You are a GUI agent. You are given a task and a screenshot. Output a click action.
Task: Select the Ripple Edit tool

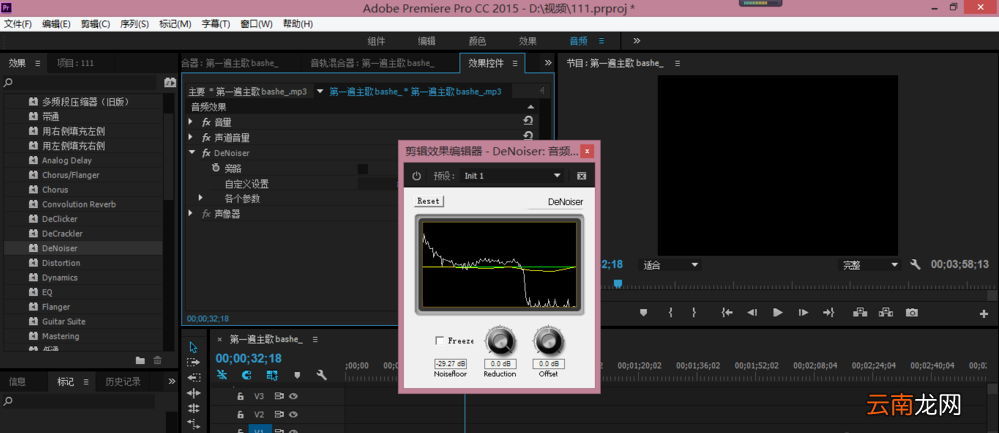tap(194, 393)
